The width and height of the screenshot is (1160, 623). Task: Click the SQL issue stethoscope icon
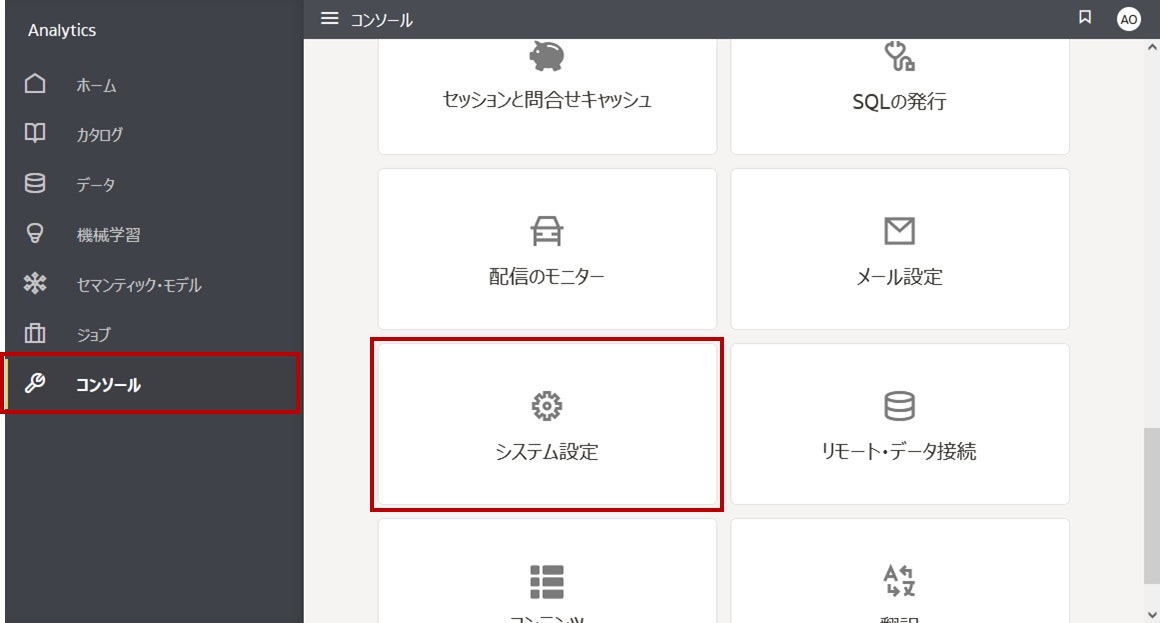[900, 56]
